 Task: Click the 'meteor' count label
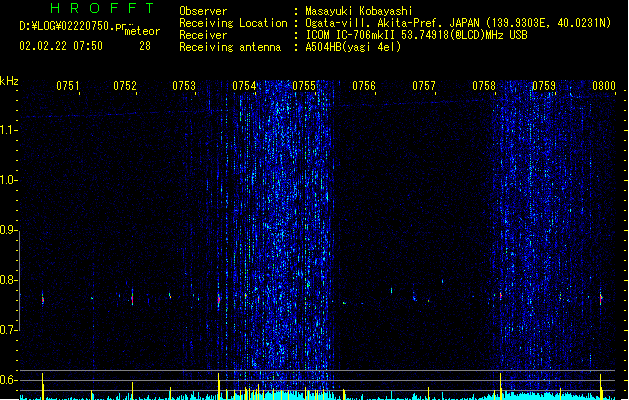(x=142, y=31)
